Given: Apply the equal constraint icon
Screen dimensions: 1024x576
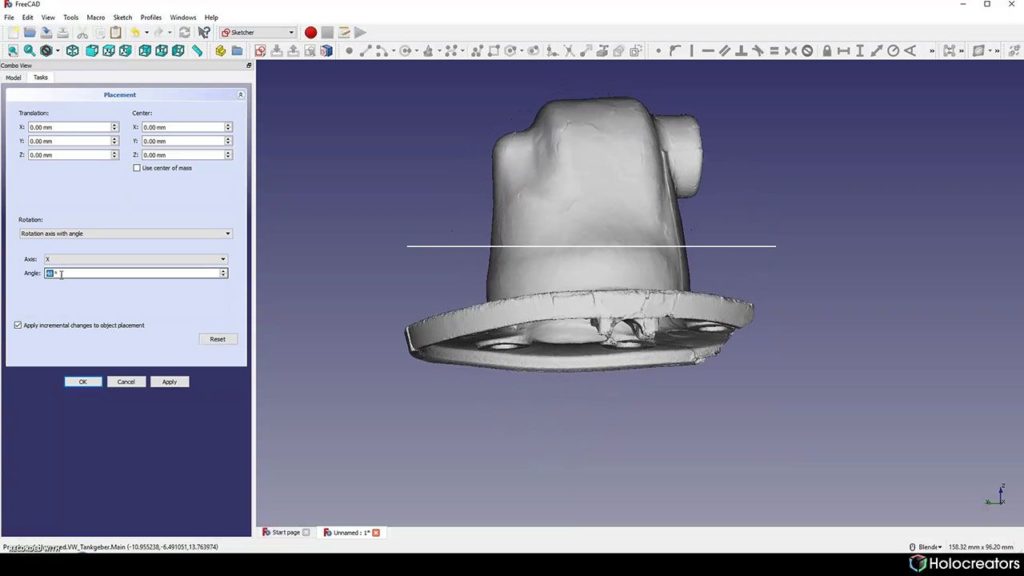Looking at the screenshot, I should click(x=774, y=51).
